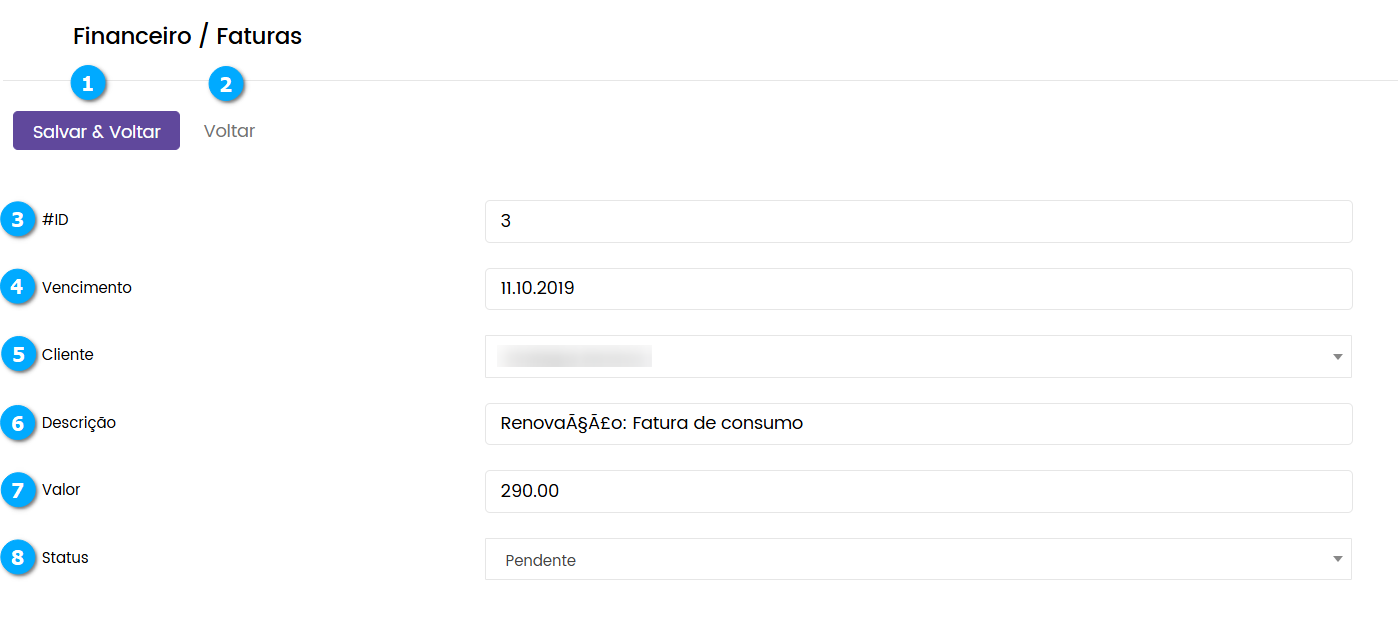Click the number 3 badge beside #ID

coord(18,220)
